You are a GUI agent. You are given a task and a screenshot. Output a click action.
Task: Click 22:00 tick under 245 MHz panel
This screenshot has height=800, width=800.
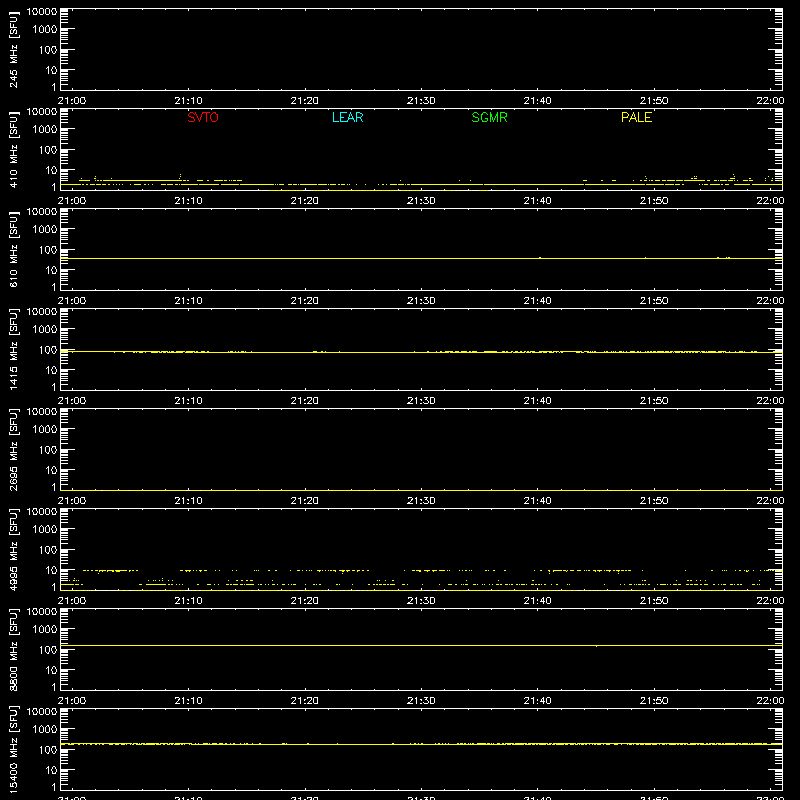pyautogui.click(x=770, y=101)
